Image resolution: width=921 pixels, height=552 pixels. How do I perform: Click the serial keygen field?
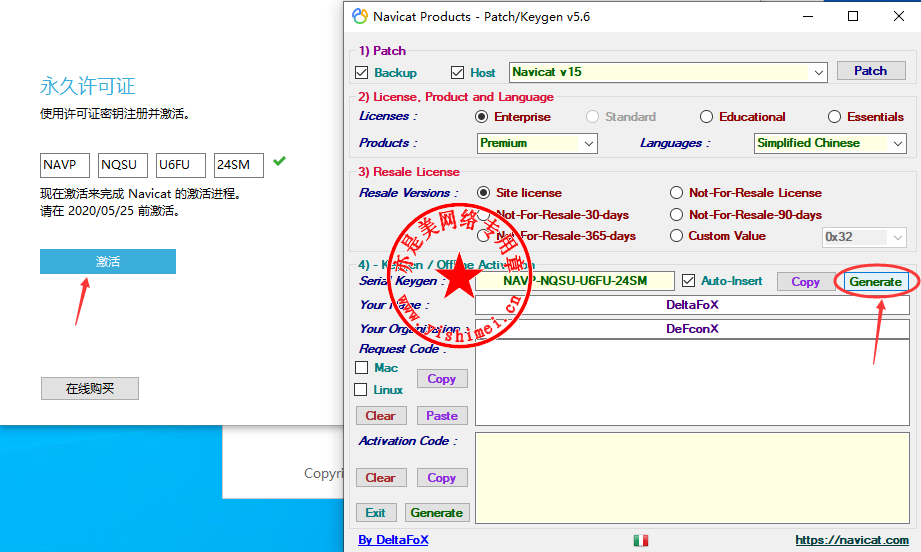click(574, 281)
